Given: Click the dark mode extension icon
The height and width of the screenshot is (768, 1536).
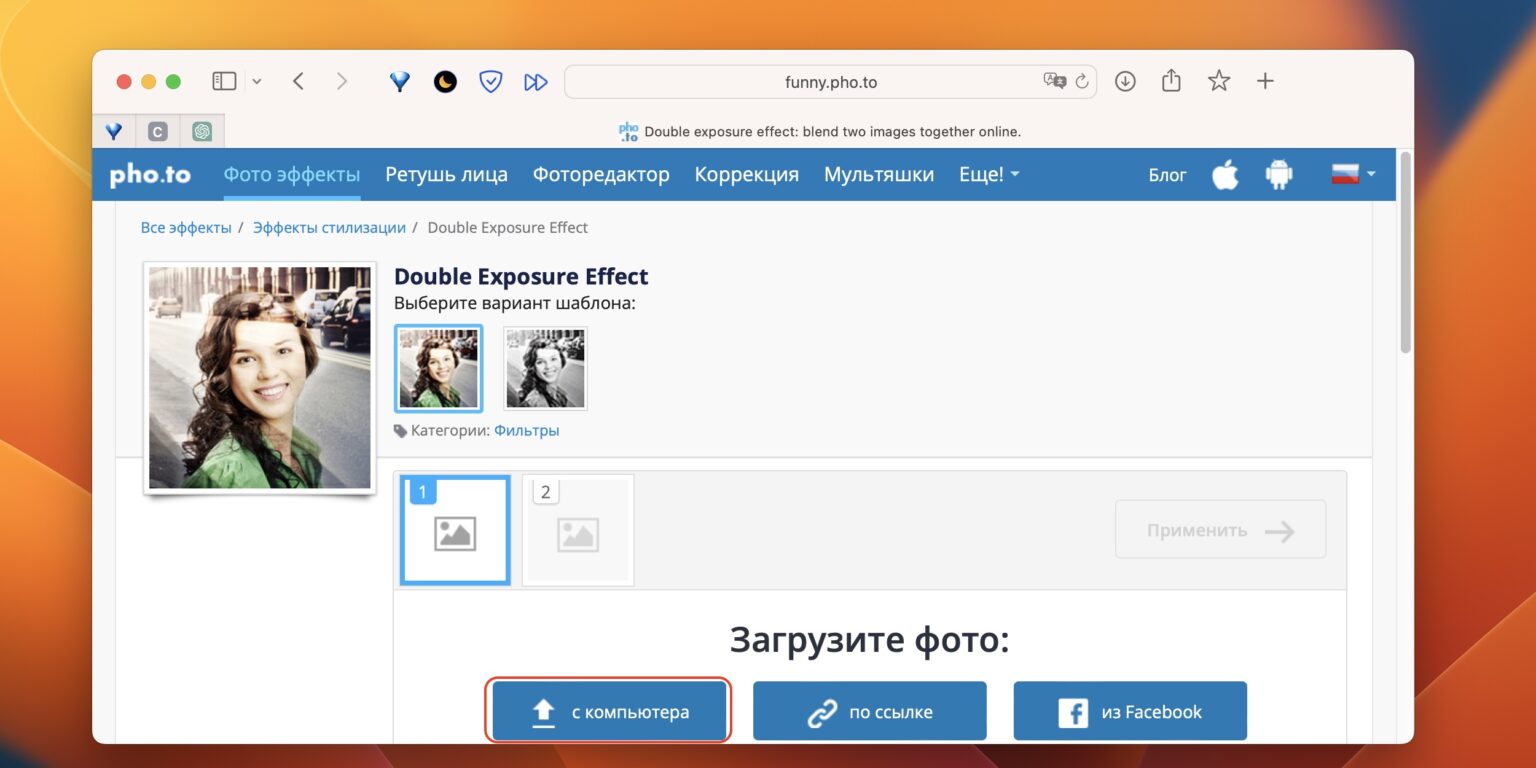Looking at the screenshot, I should [444, 81].
